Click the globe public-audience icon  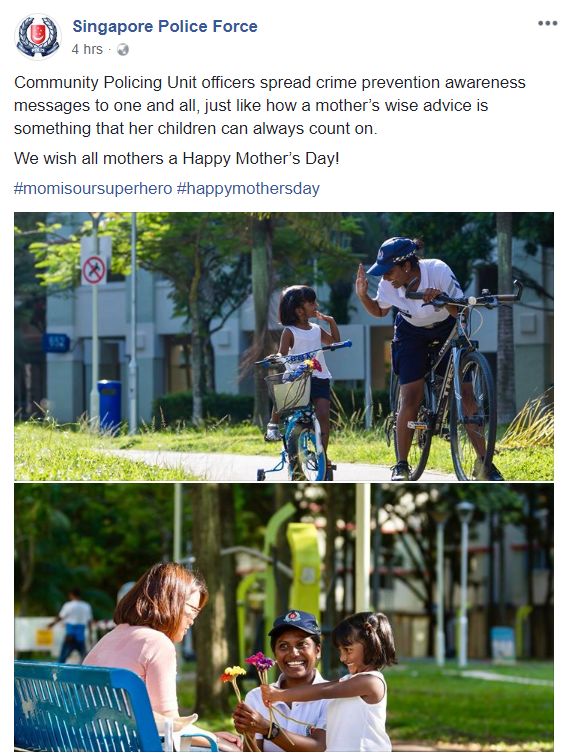[123, 50]
